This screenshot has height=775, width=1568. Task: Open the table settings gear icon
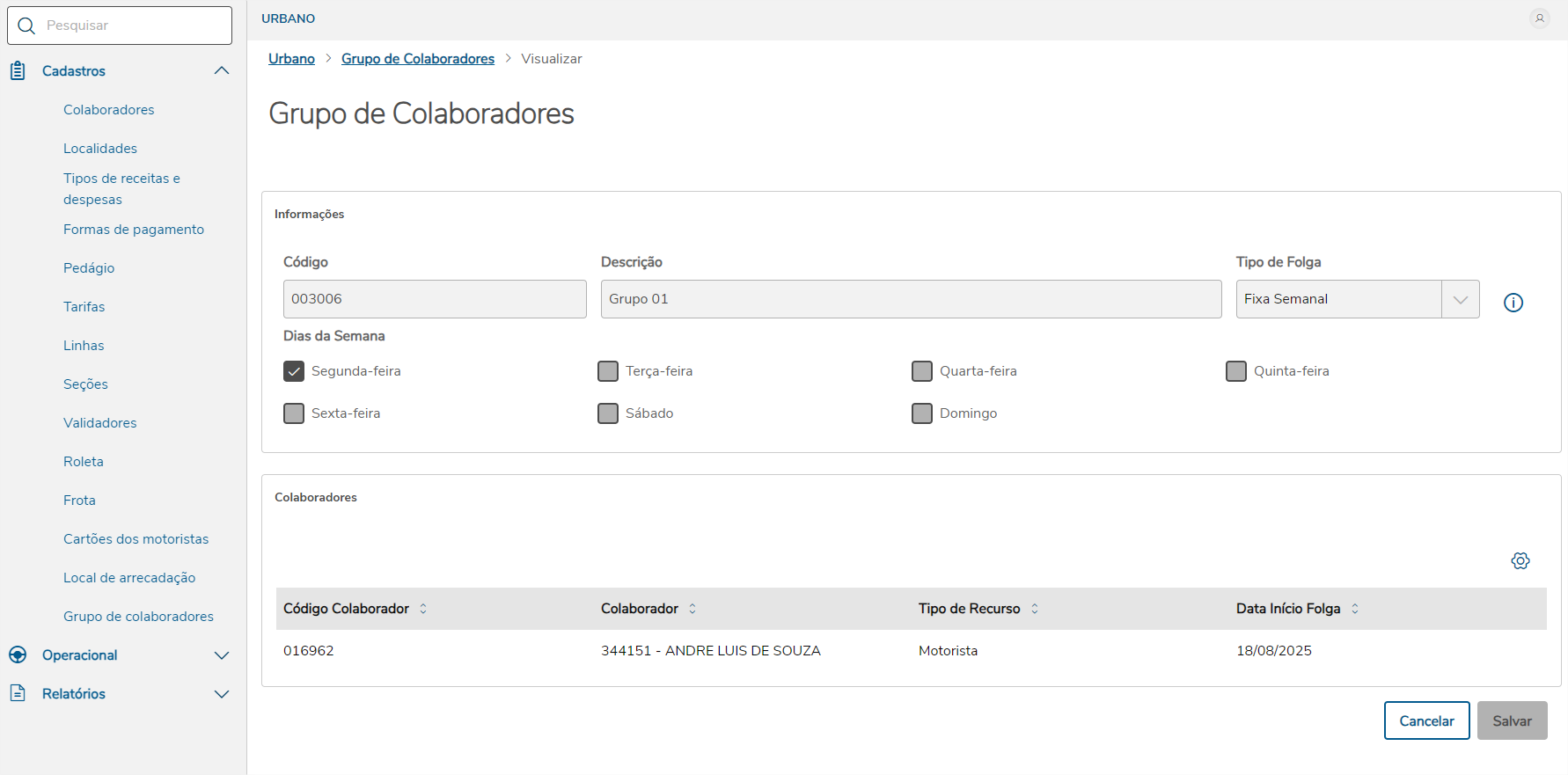pos(1520,560)
